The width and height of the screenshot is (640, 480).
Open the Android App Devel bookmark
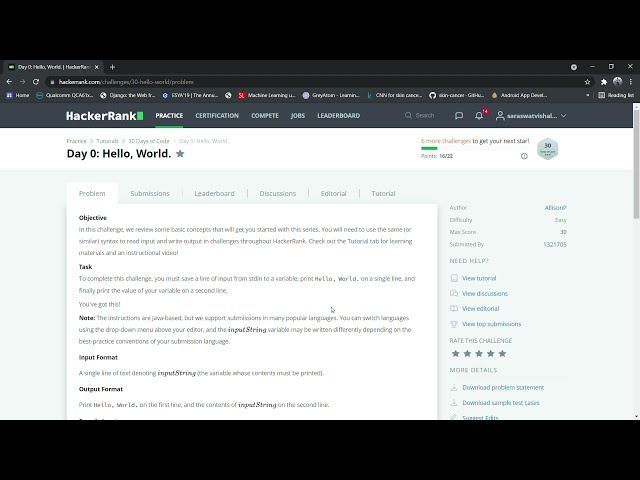tap(519, 95)
